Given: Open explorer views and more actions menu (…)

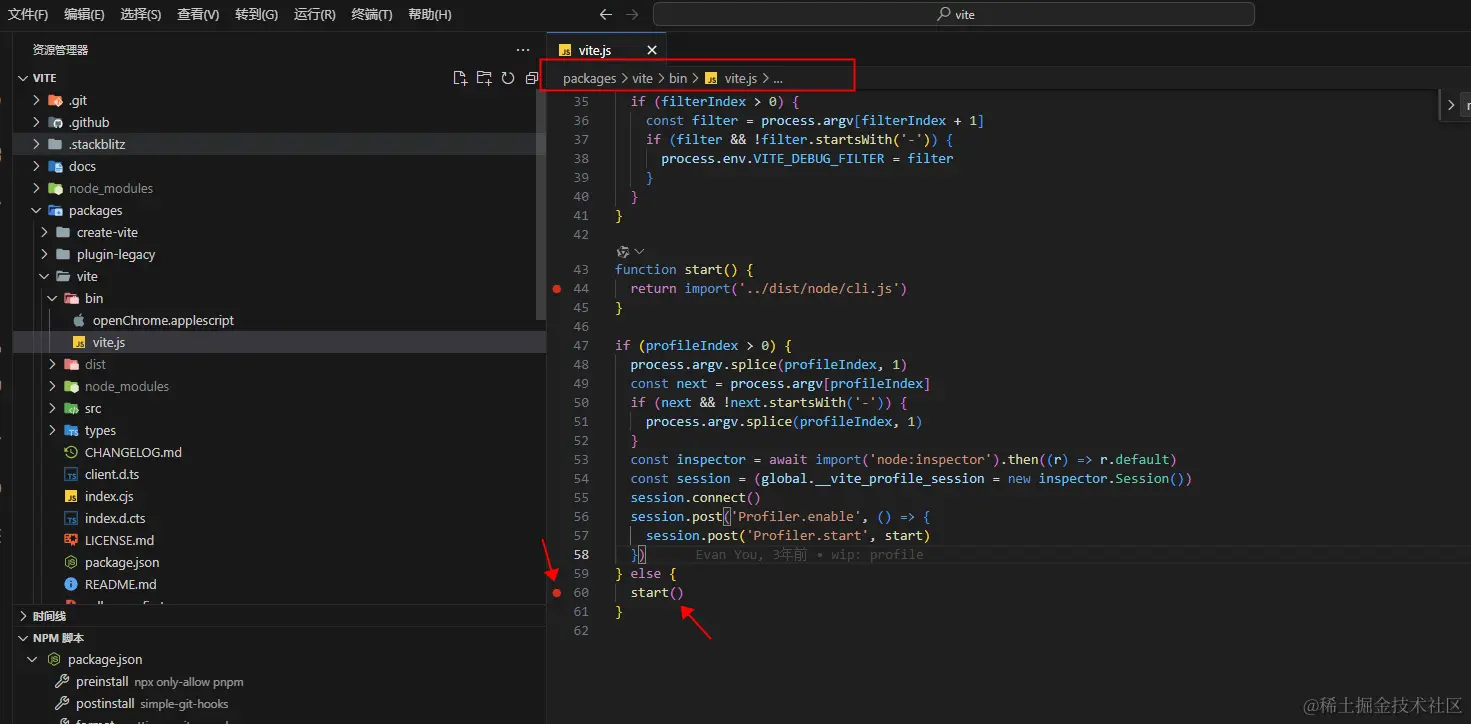Looking at the screenshot, I should (x=523, y=50).
